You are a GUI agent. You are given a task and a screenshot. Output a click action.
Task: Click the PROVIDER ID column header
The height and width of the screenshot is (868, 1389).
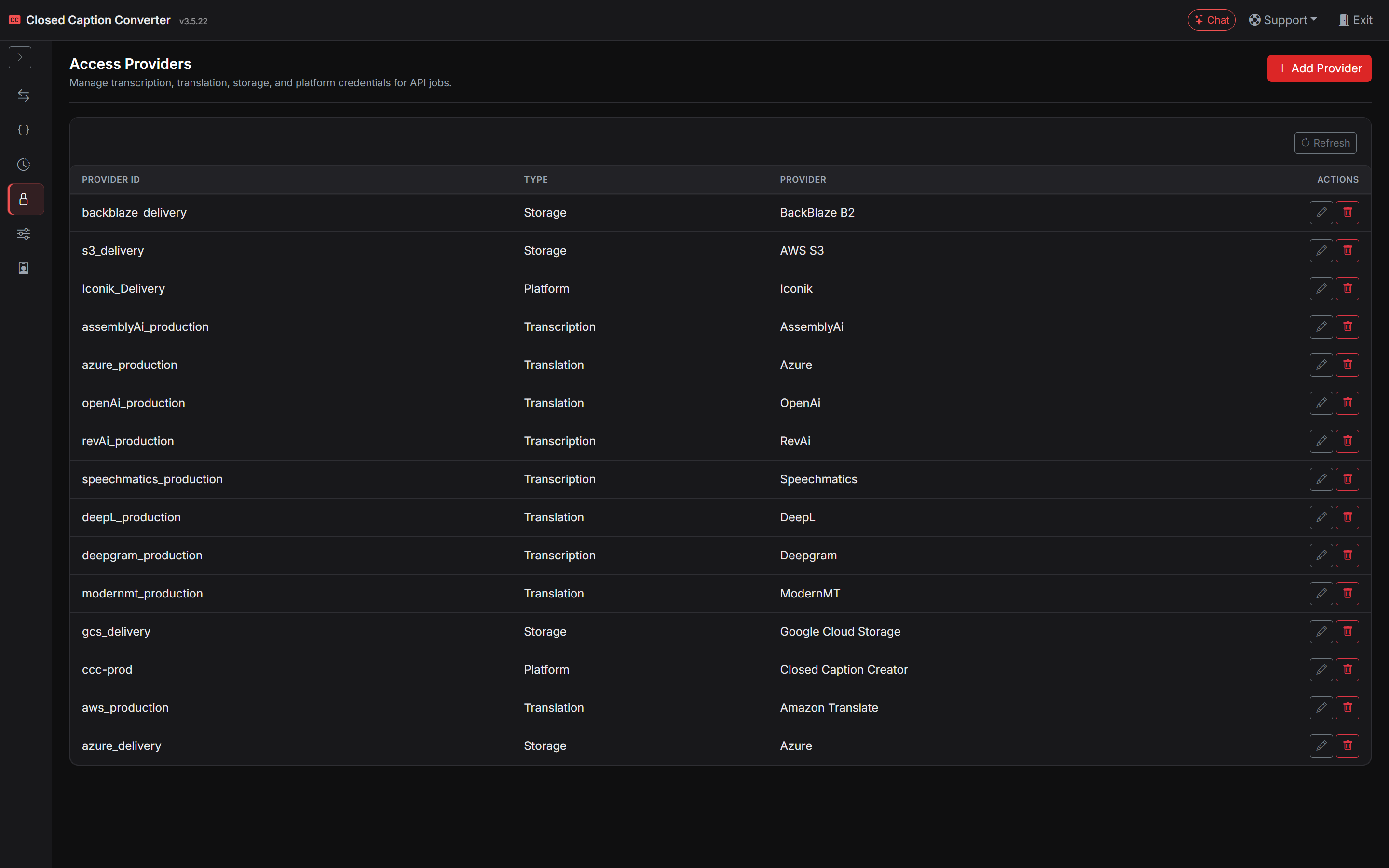click(x=111, y=180)
